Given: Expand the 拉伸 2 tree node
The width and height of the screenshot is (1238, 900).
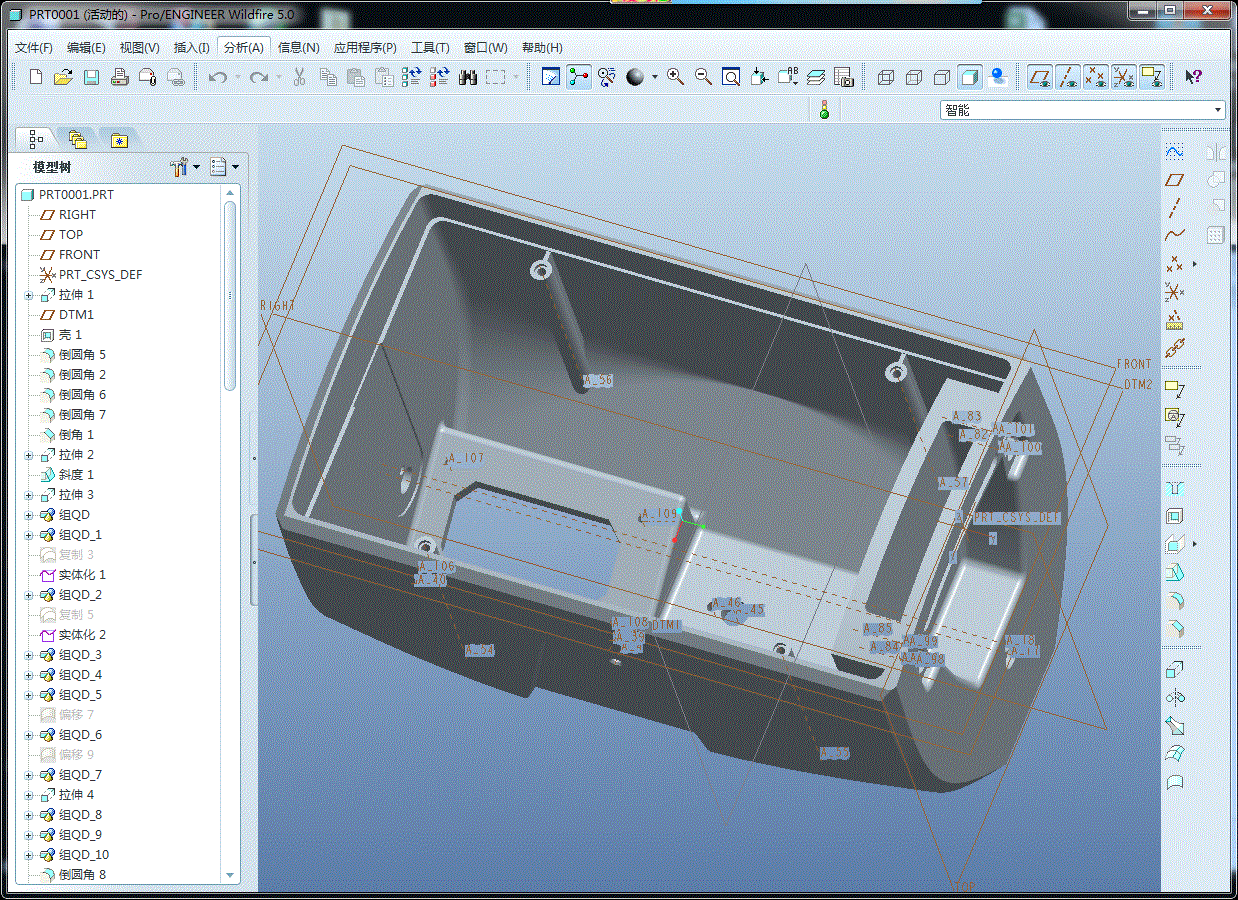Looking at the screenshot, I should 29,455.
